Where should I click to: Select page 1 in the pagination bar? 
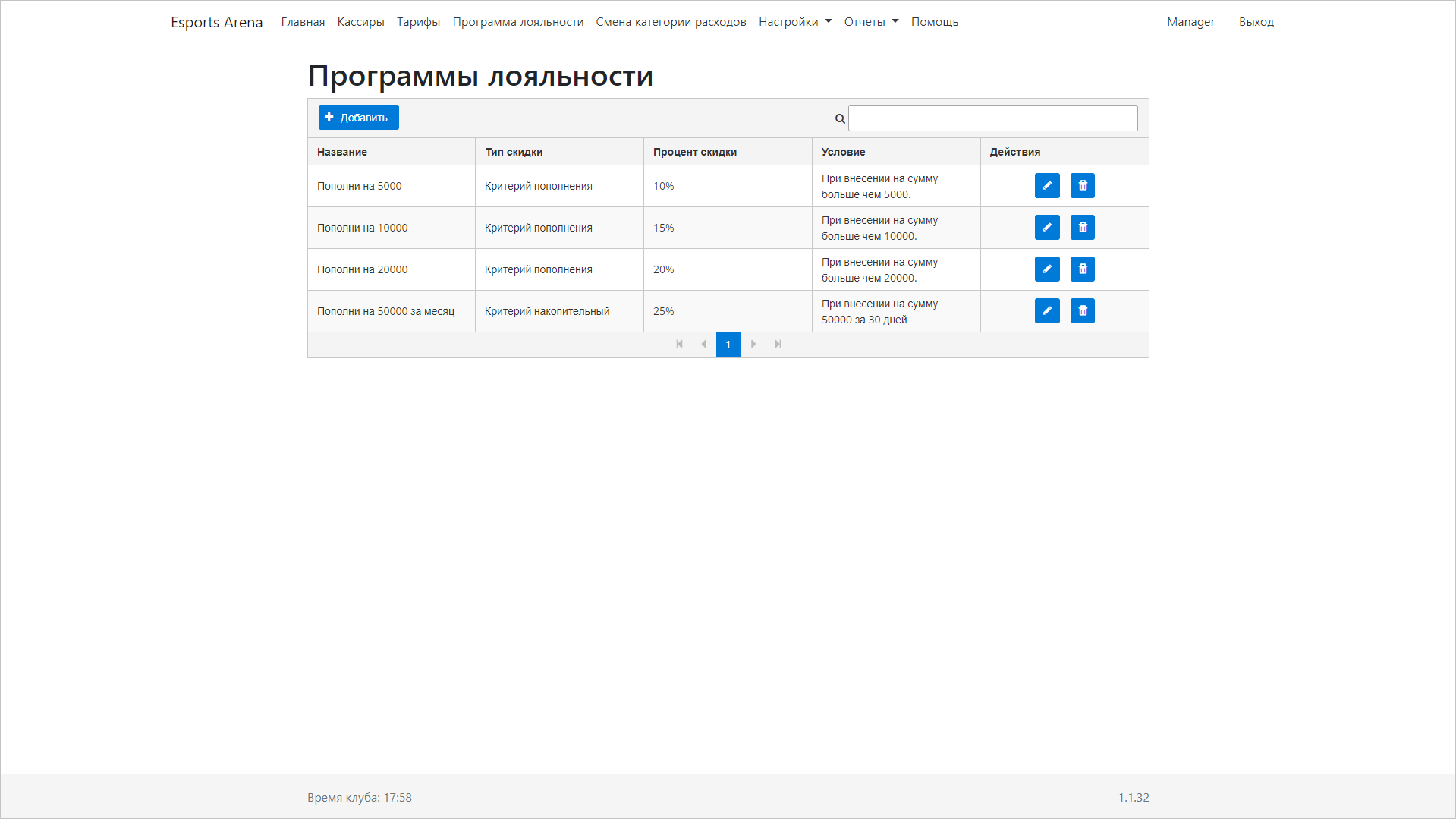[728, 344]
